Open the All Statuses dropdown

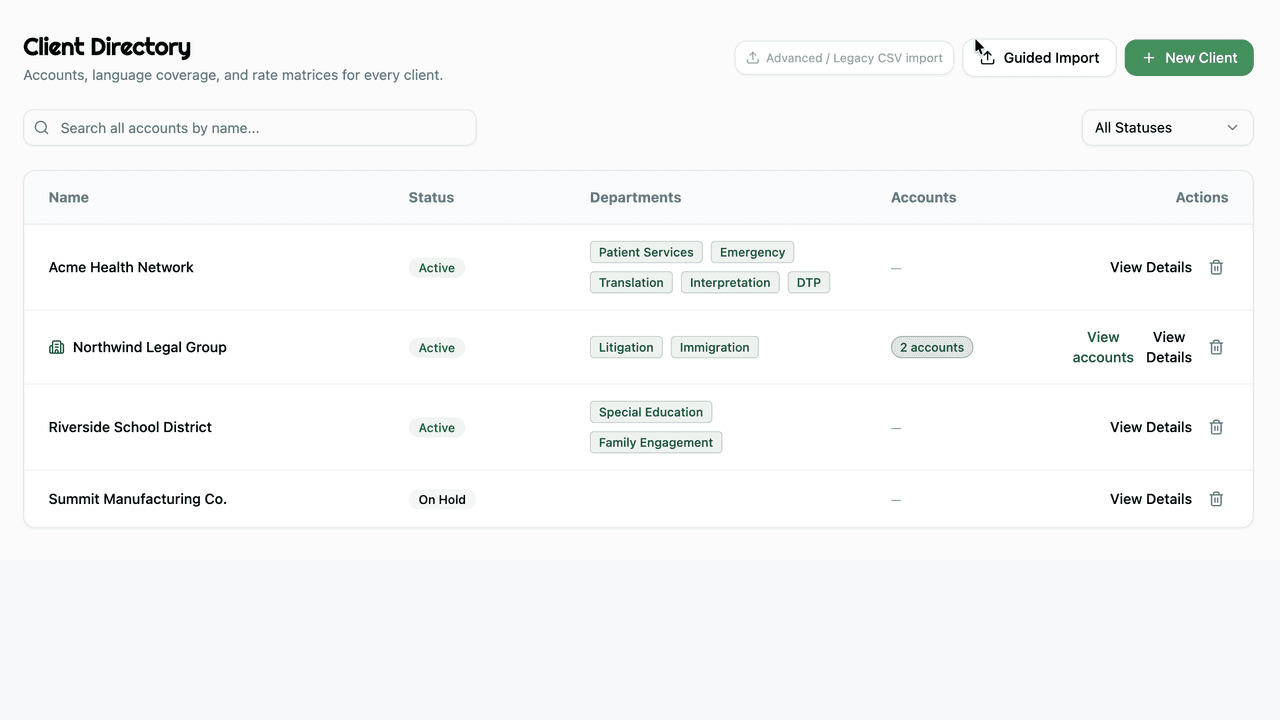[1167, 128]
